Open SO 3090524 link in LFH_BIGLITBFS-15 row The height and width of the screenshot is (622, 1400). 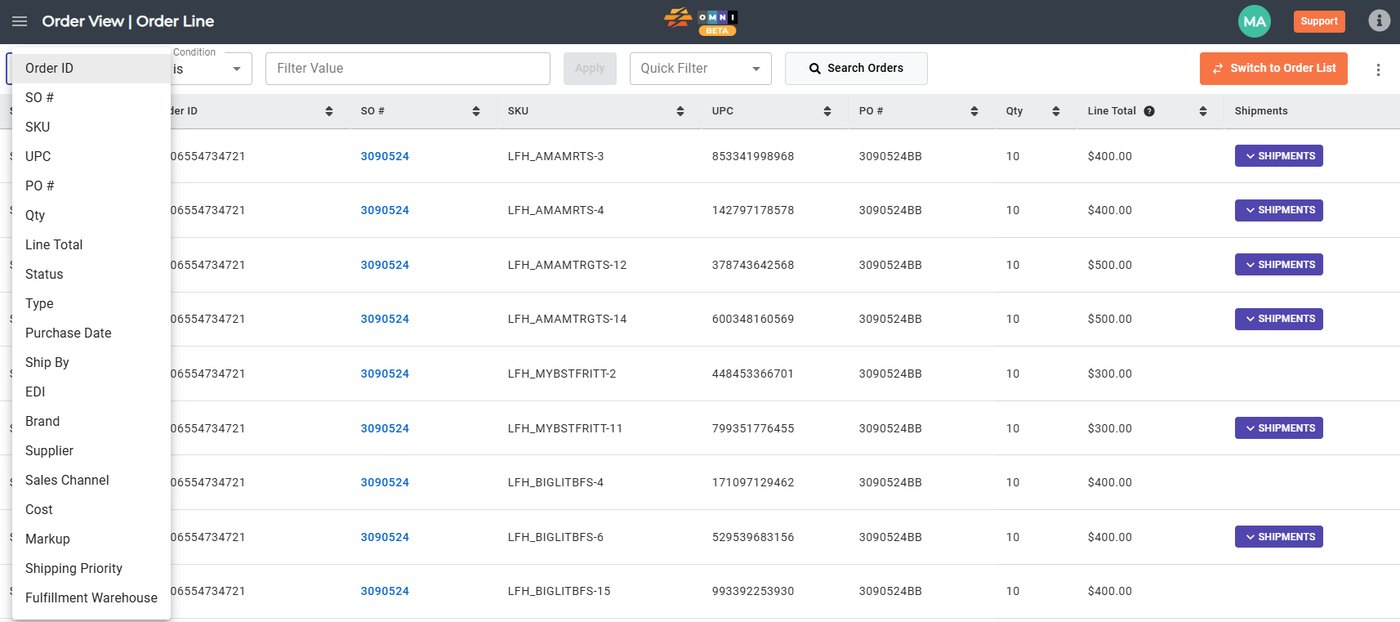pos(385,591)
